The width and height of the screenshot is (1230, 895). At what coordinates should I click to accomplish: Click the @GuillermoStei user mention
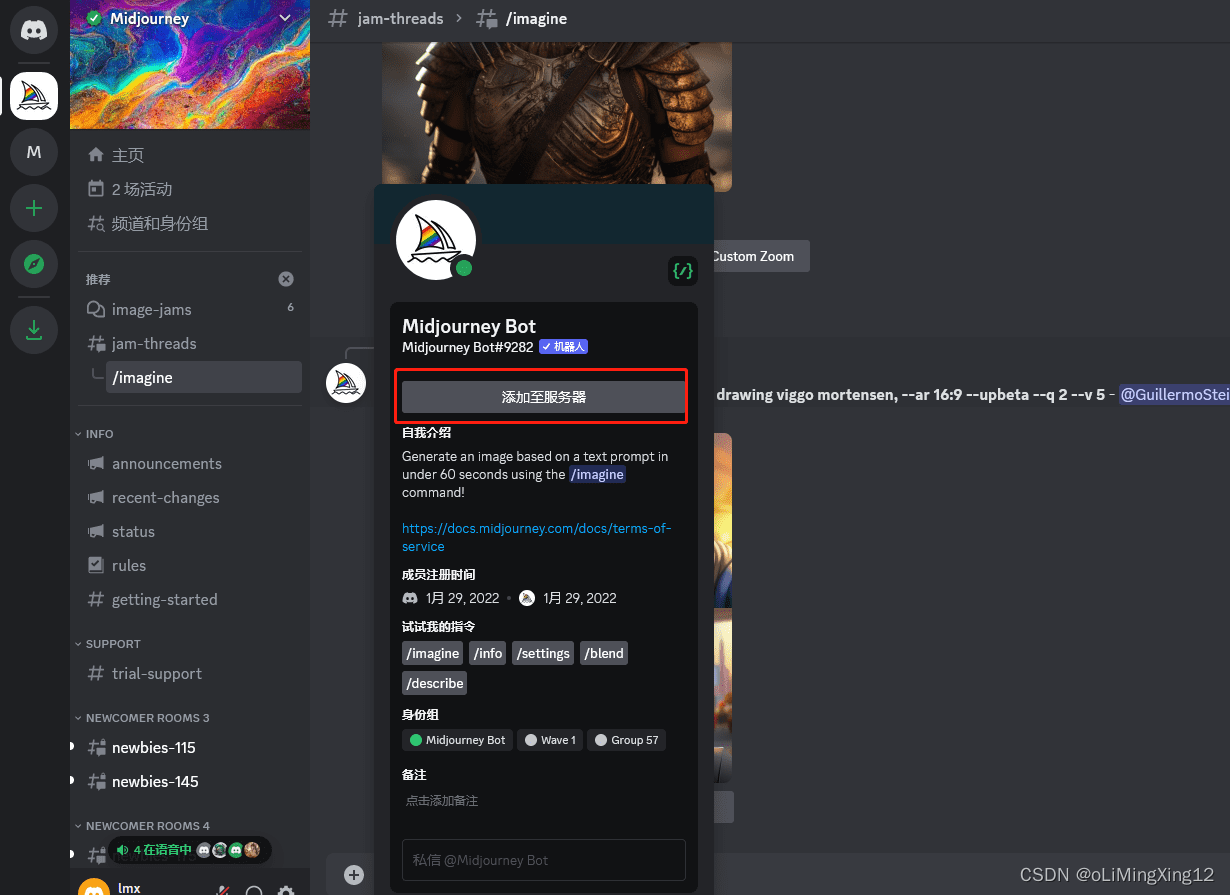[1174, 395]
